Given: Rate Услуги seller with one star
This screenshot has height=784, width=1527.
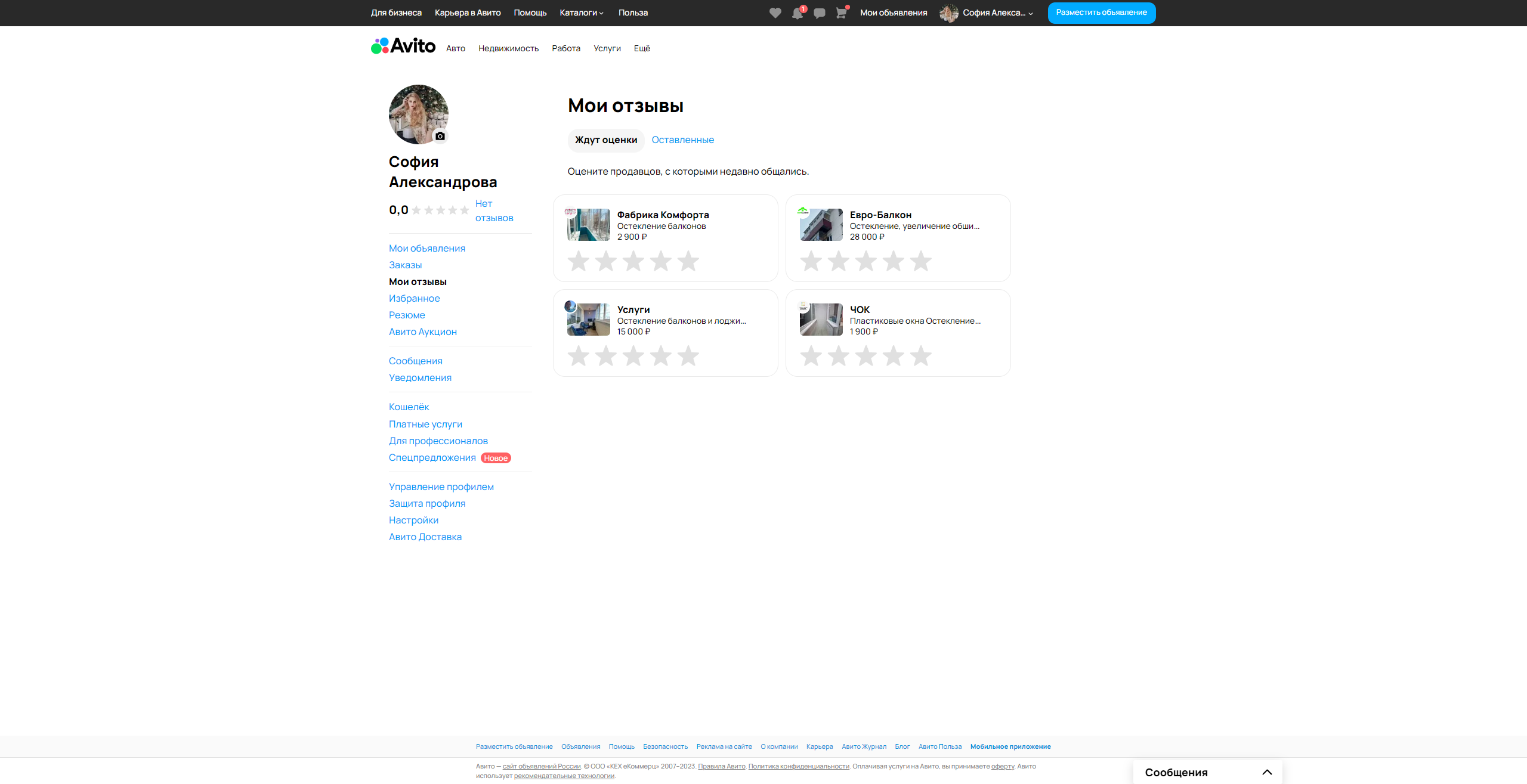Looking at the screenshot, I should [x=579, y=356].
